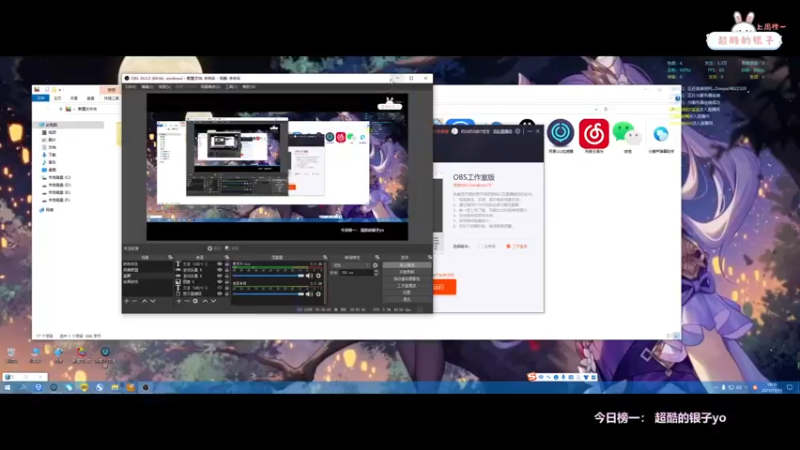Move scene up using the Scenes panel arrow
The width and height of the screenshot is (800, 450).
pyautogui.click(x=144, y=301)
